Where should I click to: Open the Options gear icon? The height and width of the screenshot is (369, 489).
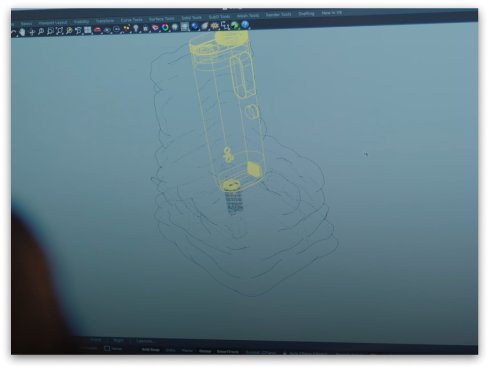click(x=215, y=26)
